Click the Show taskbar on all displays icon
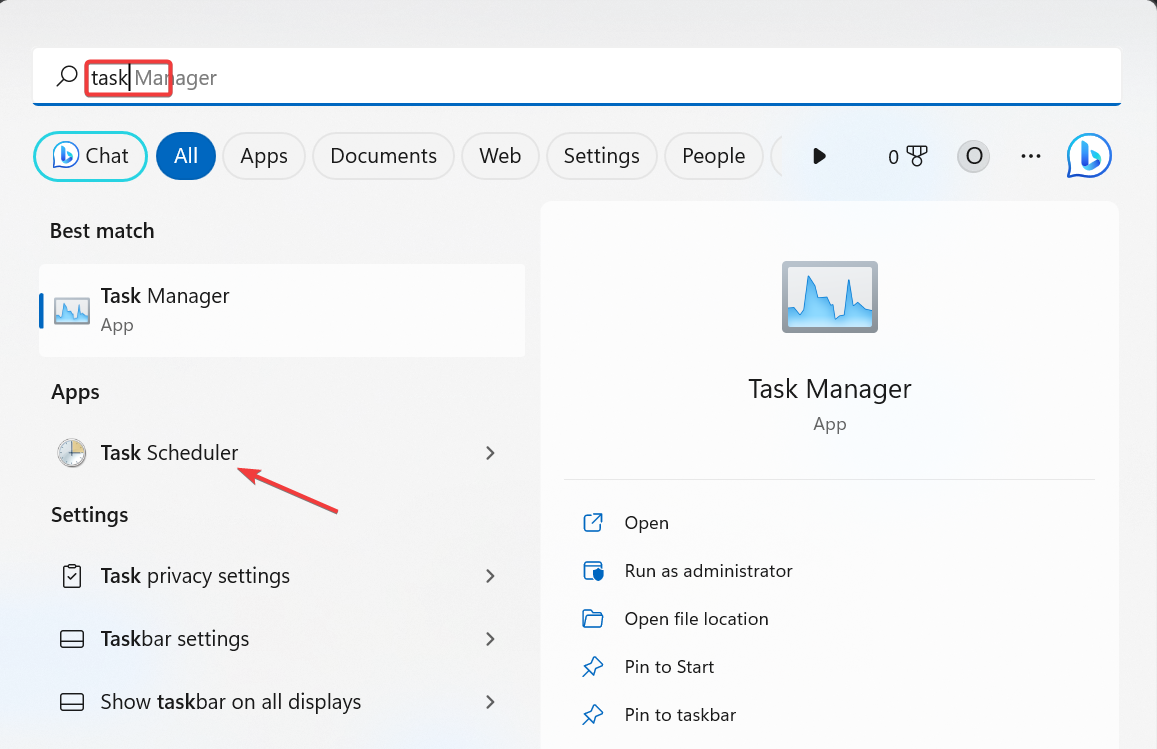The width and height of the screenshot is (1157, 749). pos(72,702)
